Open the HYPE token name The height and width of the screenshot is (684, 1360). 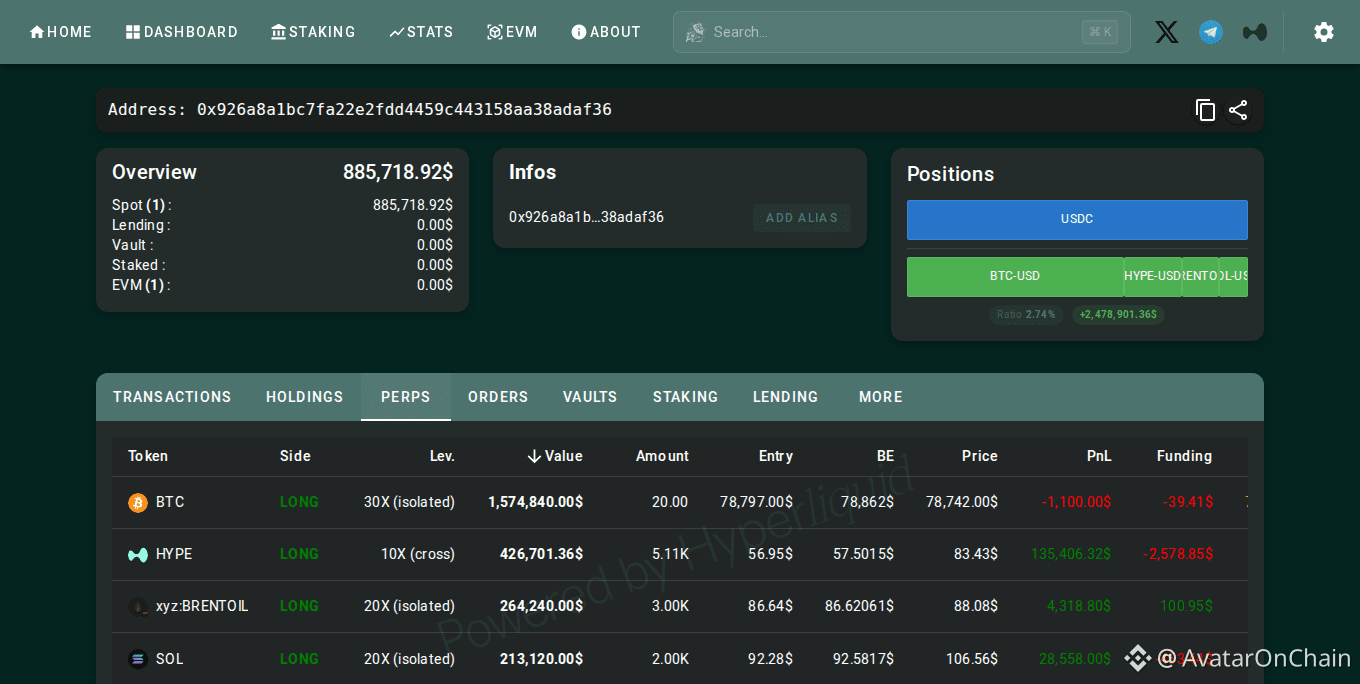point(174,554)
